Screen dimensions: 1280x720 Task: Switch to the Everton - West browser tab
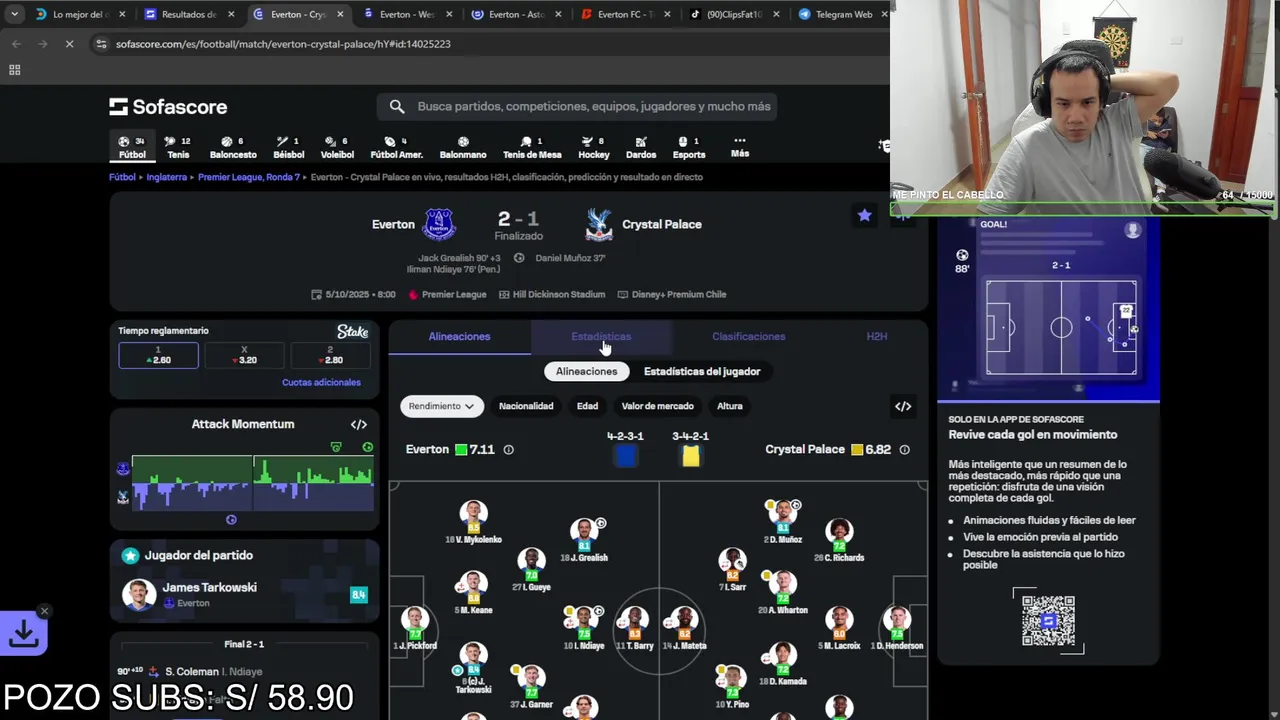[407, 14]
